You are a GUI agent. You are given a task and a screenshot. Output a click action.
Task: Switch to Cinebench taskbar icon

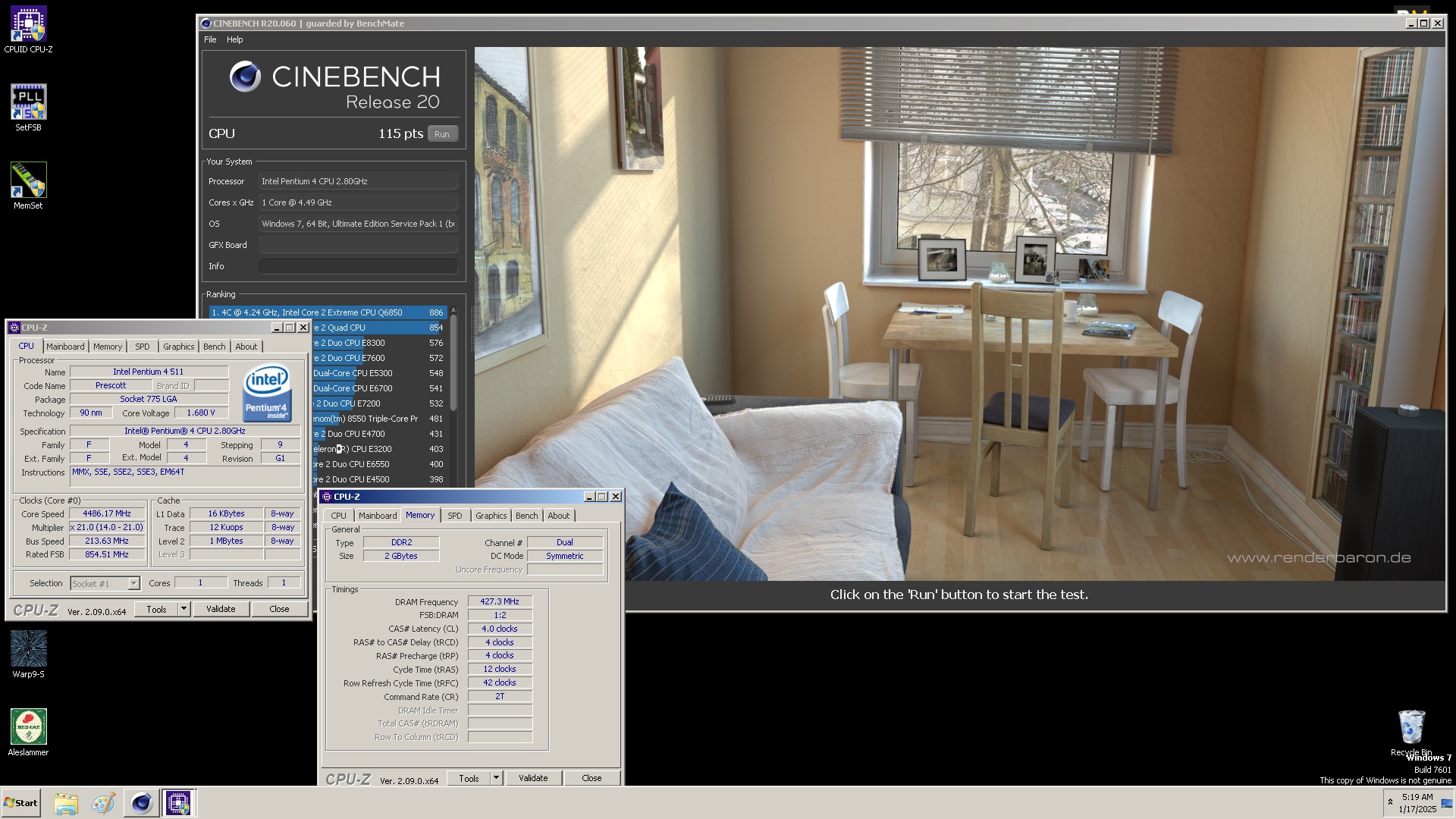(141, 803)
